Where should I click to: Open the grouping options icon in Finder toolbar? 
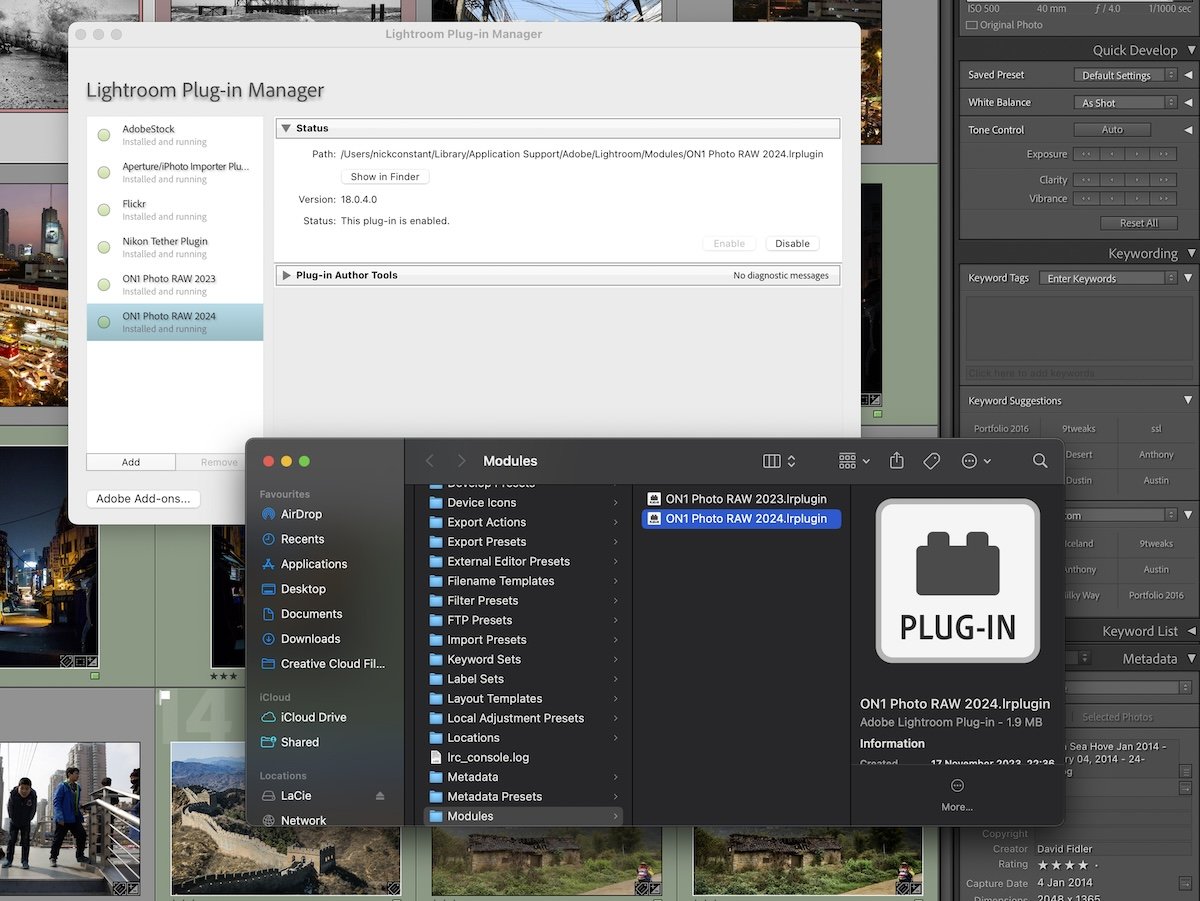(849, 461)
